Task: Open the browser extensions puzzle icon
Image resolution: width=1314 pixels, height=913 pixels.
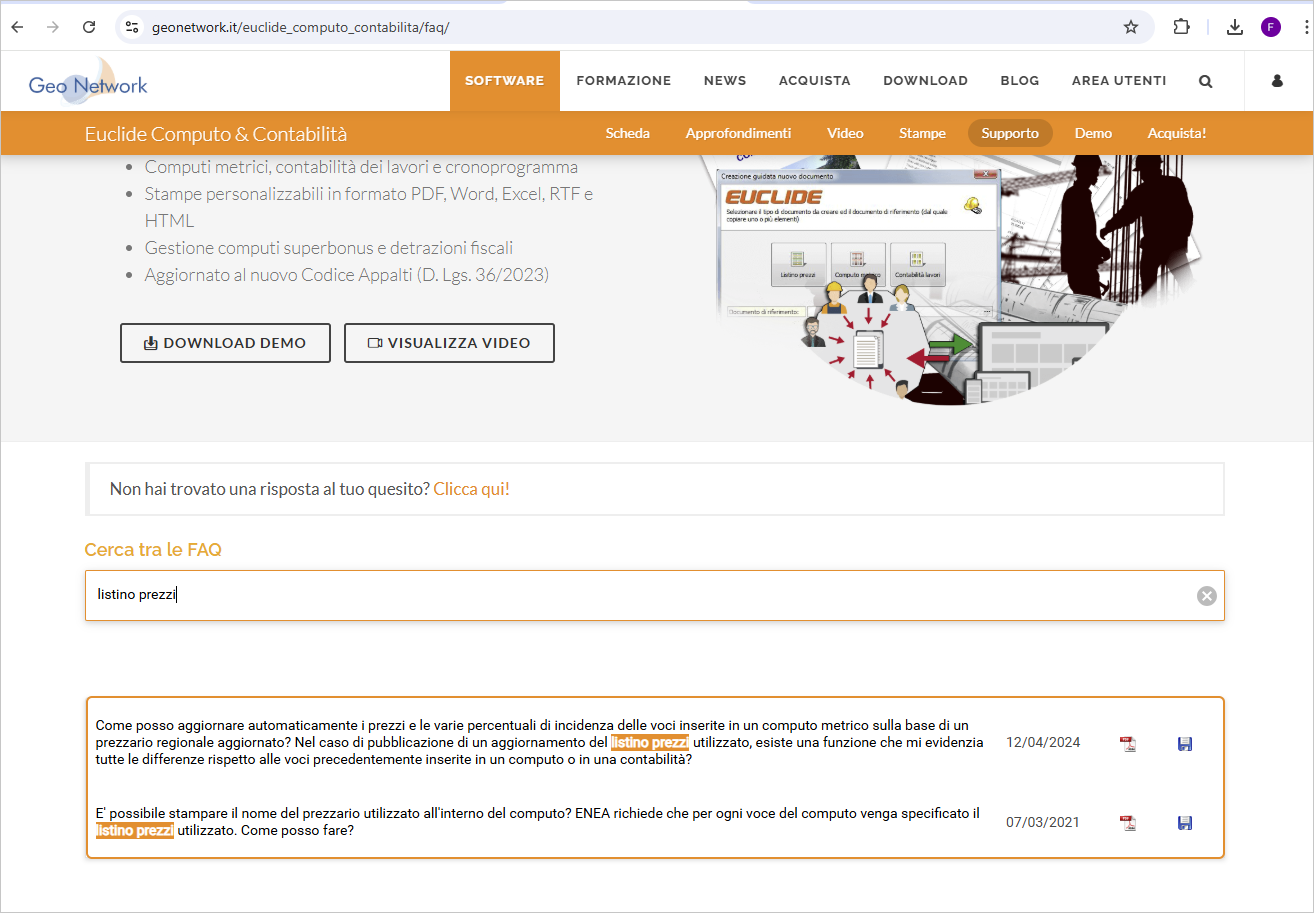Action: click(1181, 27)
